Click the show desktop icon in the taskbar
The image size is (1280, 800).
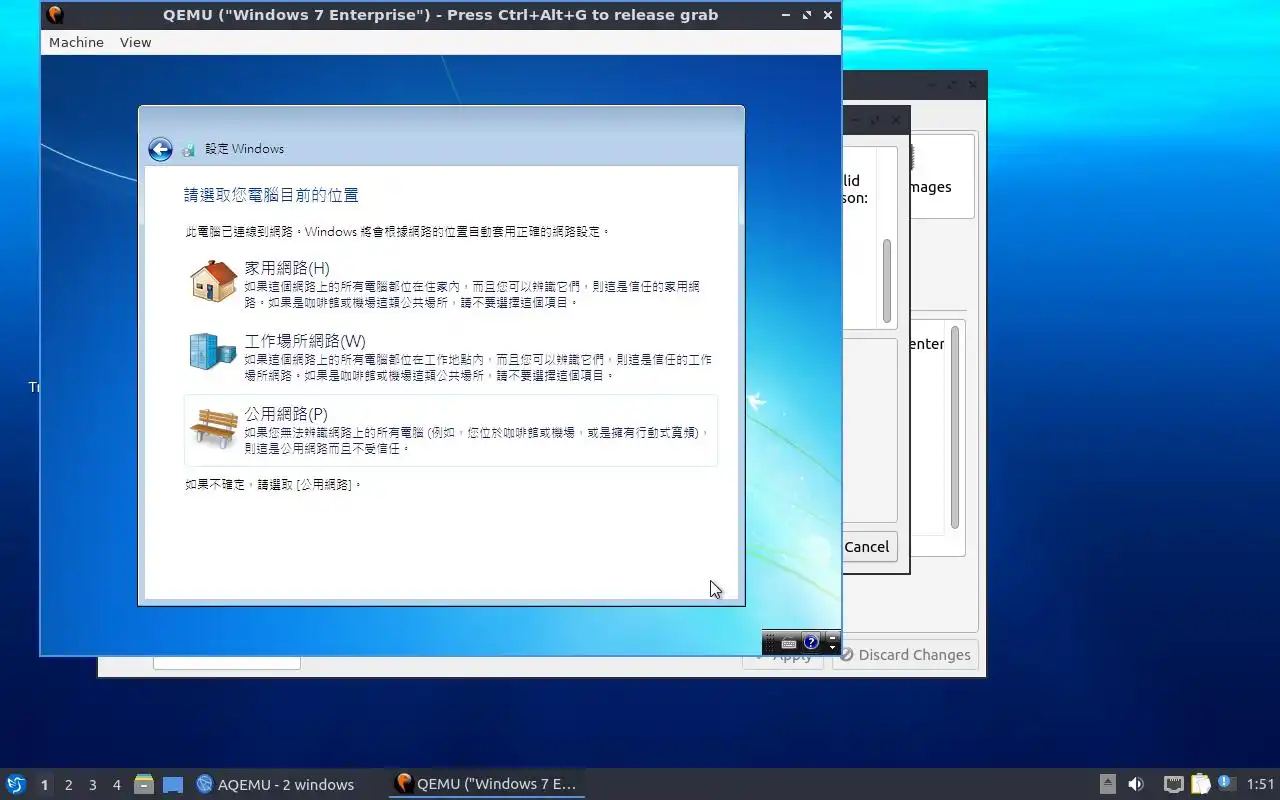[173, 785]
